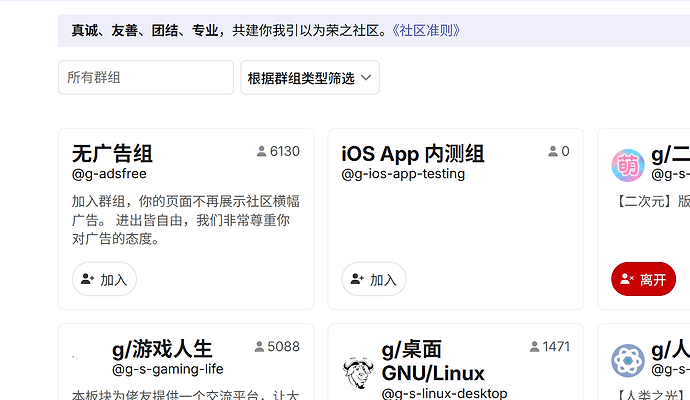Open the iOS App 内测组 title

(x=413, y=154)
